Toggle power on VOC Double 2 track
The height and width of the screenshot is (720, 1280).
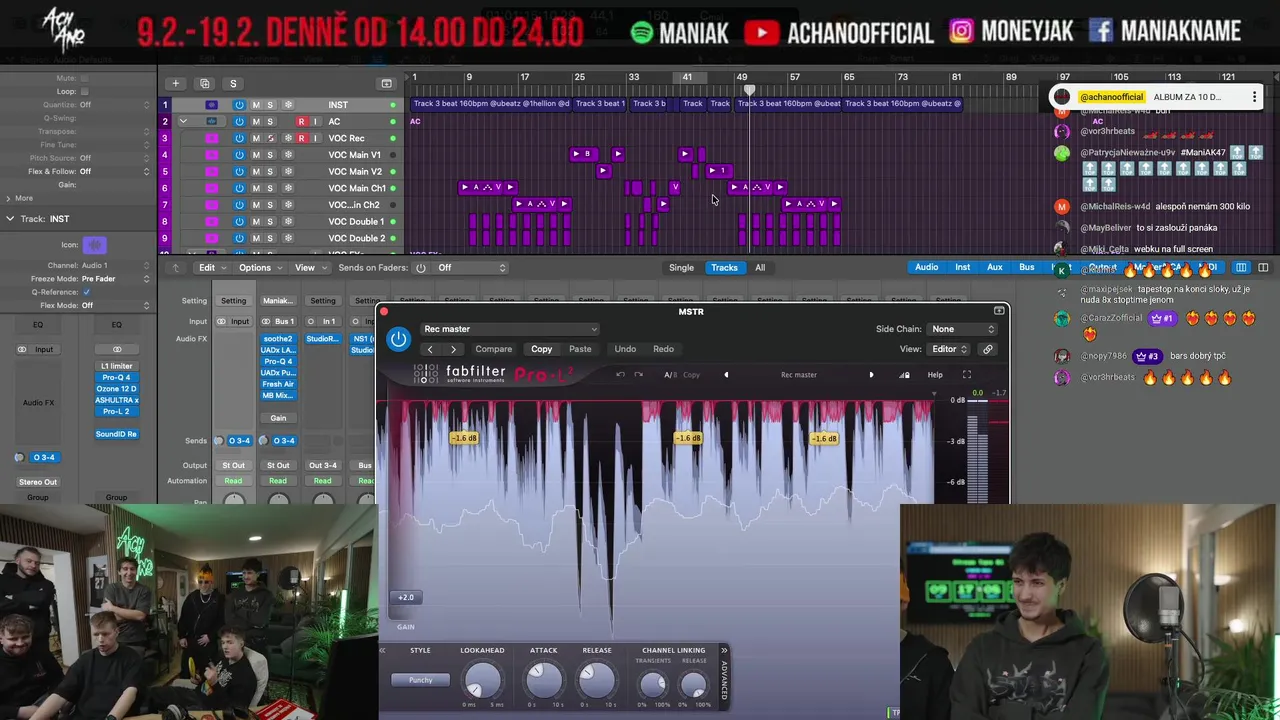(239, 239)
